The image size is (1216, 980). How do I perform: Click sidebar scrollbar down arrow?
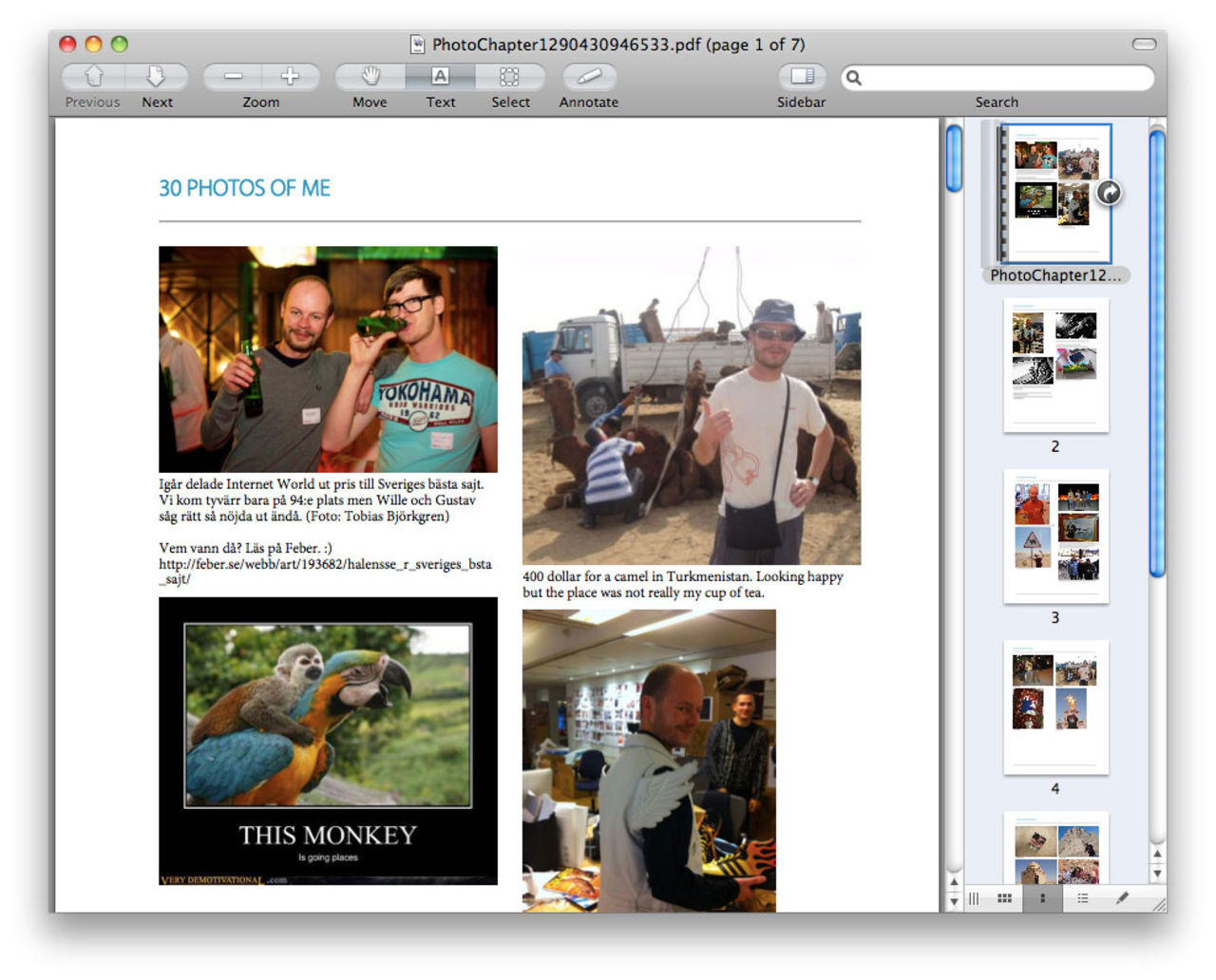point(1157,874)
